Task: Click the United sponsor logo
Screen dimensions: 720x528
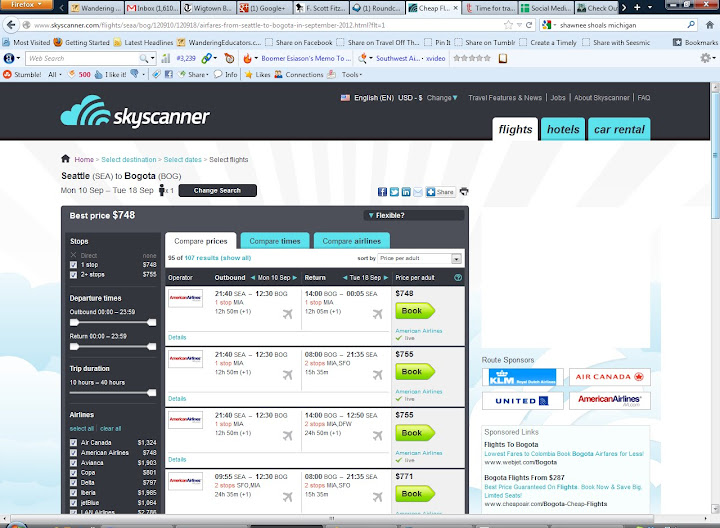Action: click(523, 400)
